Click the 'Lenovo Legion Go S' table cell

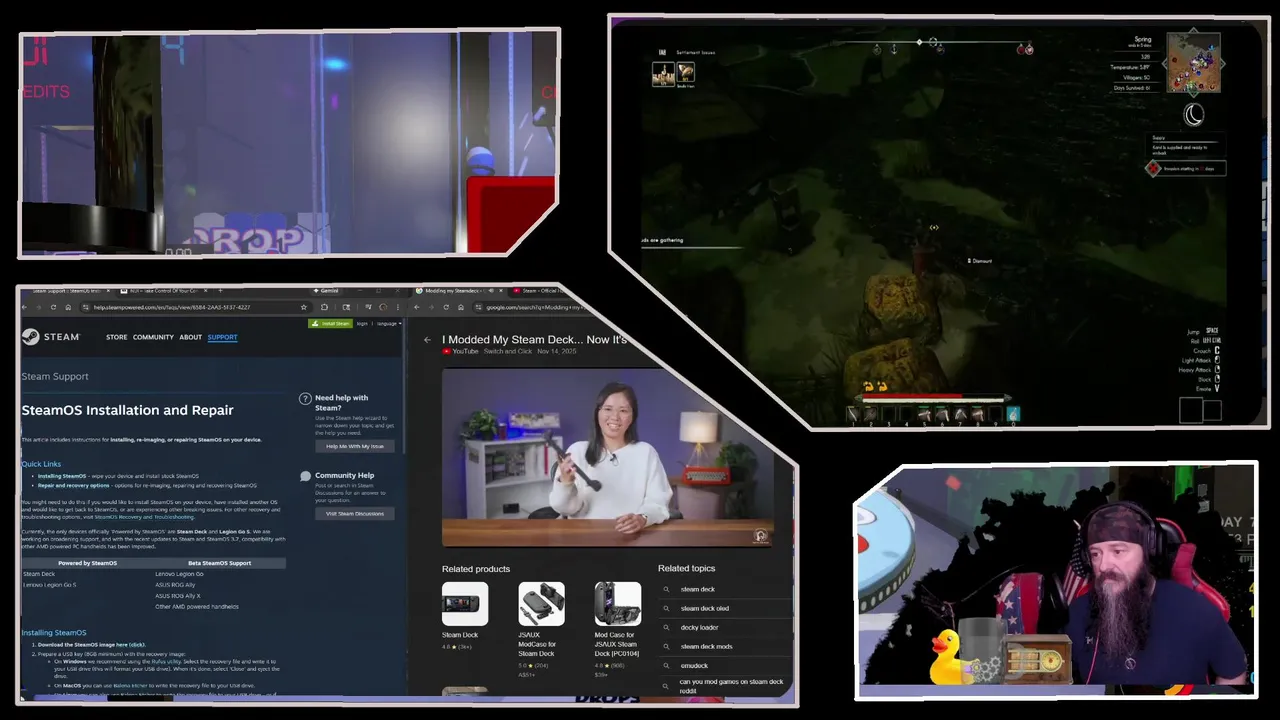50,585
